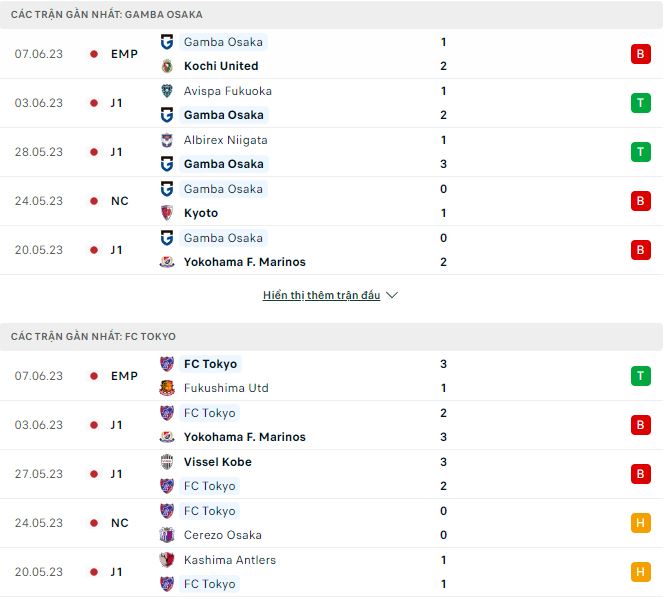Open Yokohama F. Marinos vs Gamba Osaka link
Viewport: 666px width, 597px height.
(x=244, y=262)
